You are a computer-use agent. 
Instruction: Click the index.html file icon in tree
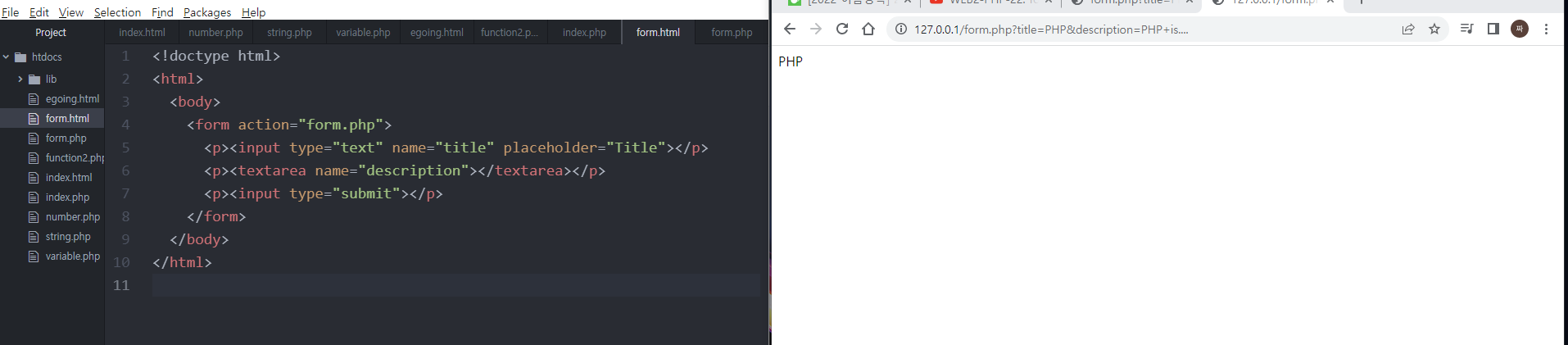pyautogui.click(x=34, y=178)
